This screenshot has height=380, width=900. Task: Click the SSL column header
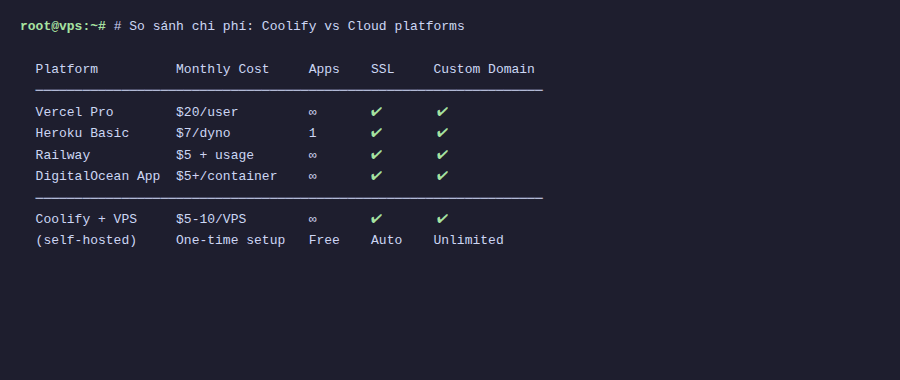pyautogui.click(x=382, y=69)
